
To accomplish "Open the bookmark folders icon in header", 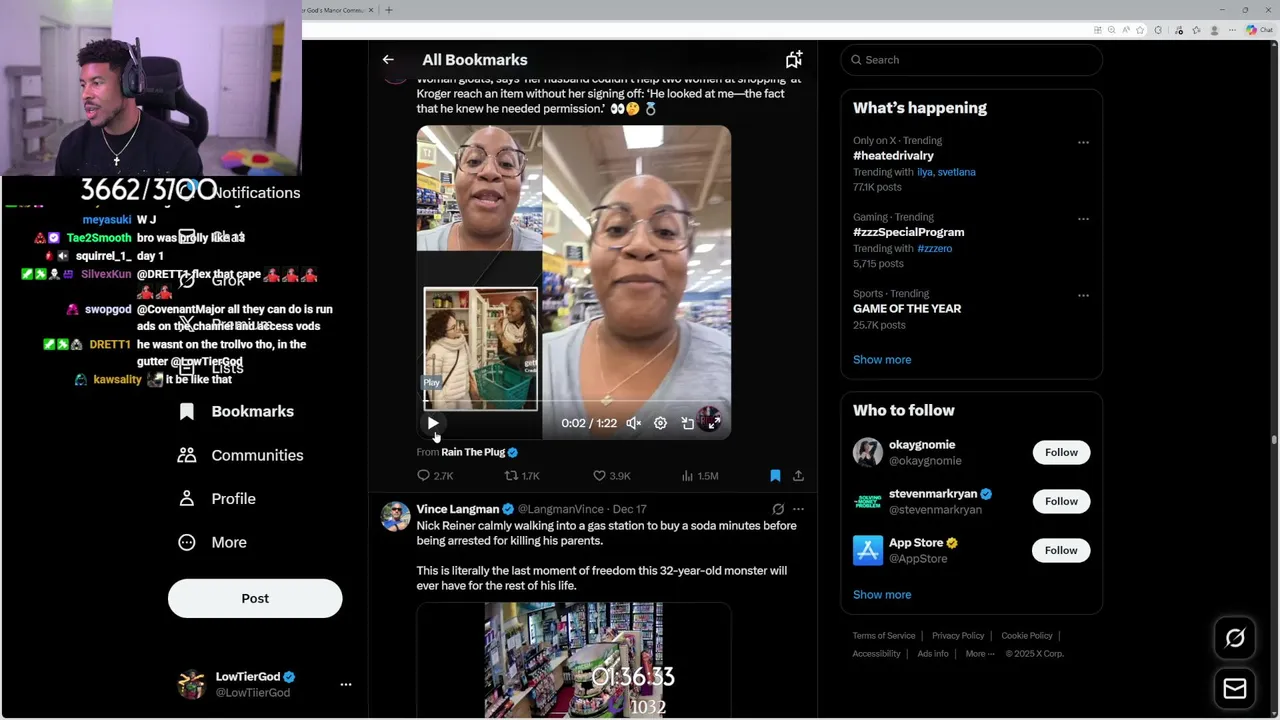I will [x=794, y=60].
